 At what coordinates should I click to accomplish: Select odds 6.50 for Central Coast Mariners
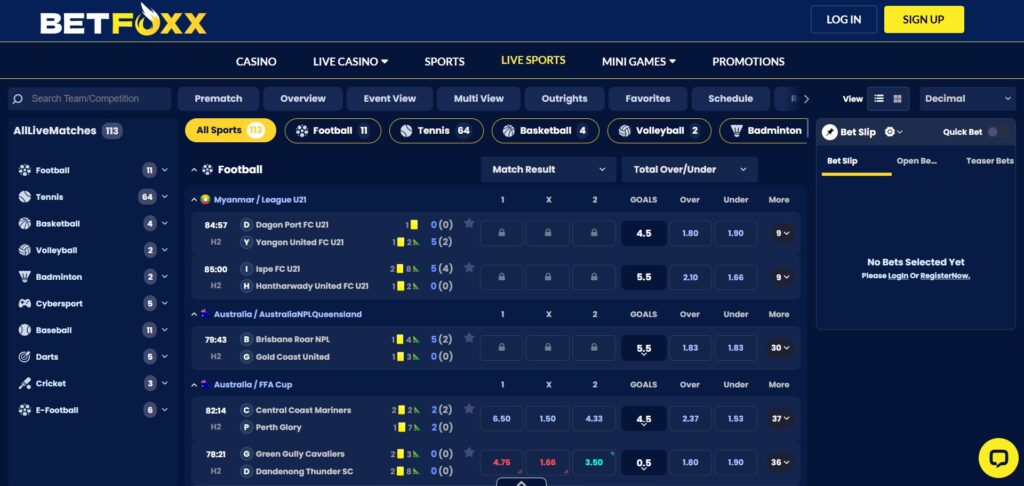[x=502, y=420]
